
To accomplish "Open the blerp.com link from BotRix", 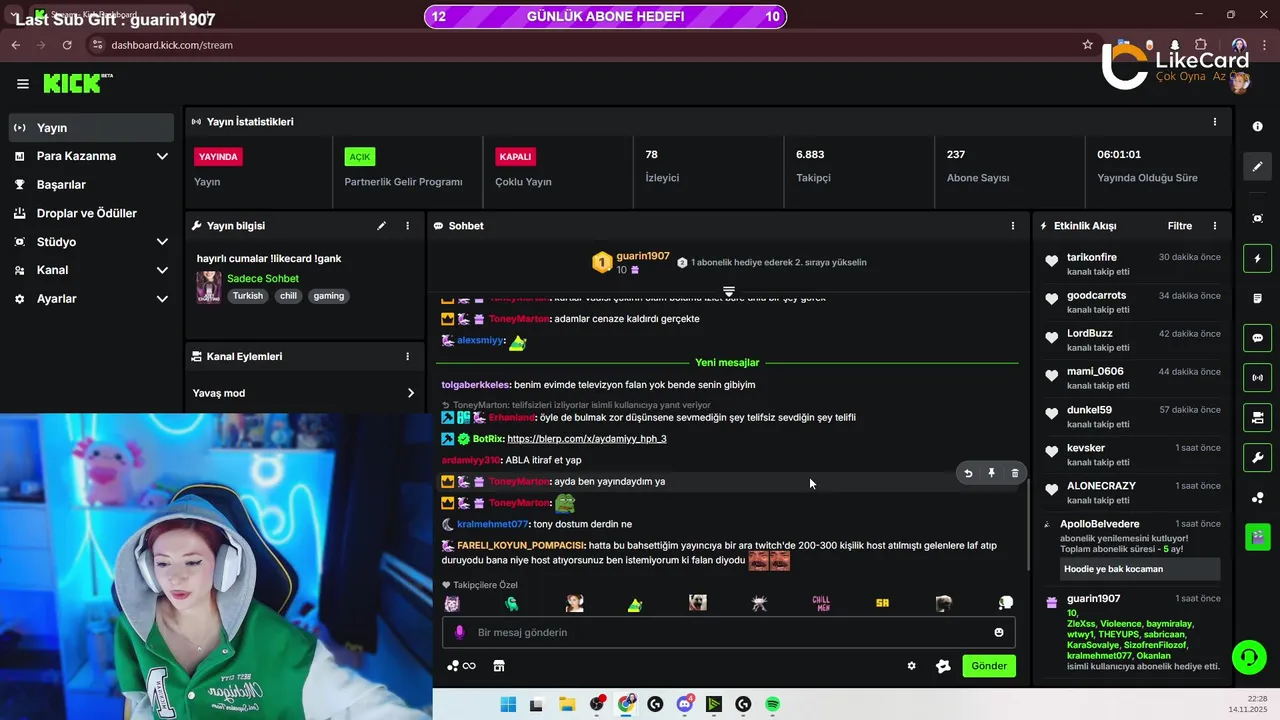I will click(x=586, y=439).
